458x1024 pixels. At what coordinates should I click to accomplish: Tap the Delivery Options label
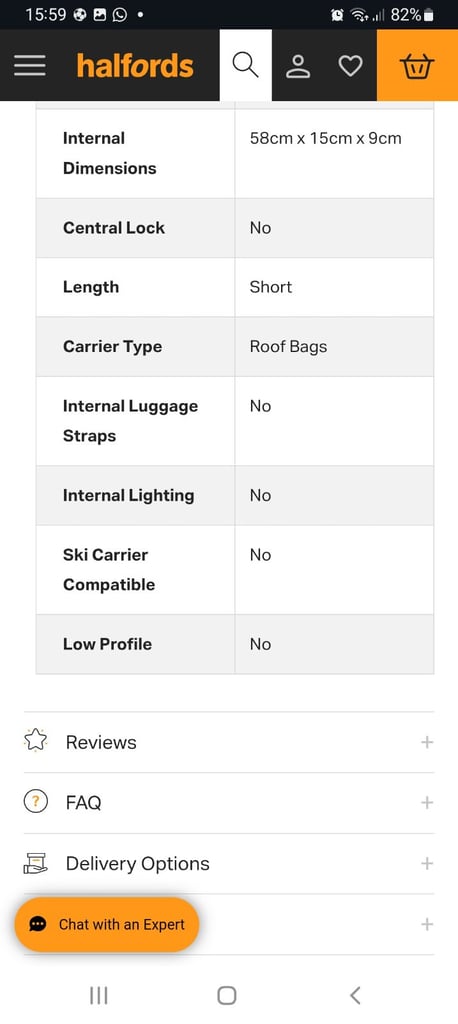pos(138,863)
